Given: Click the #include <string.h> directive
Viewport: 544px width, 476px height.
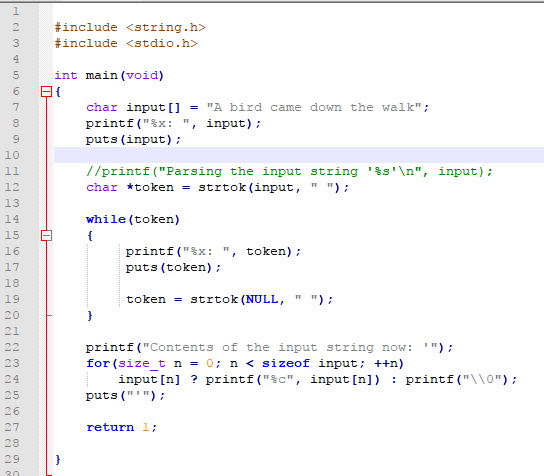Looking at the screenshot, I should (130, 27).
